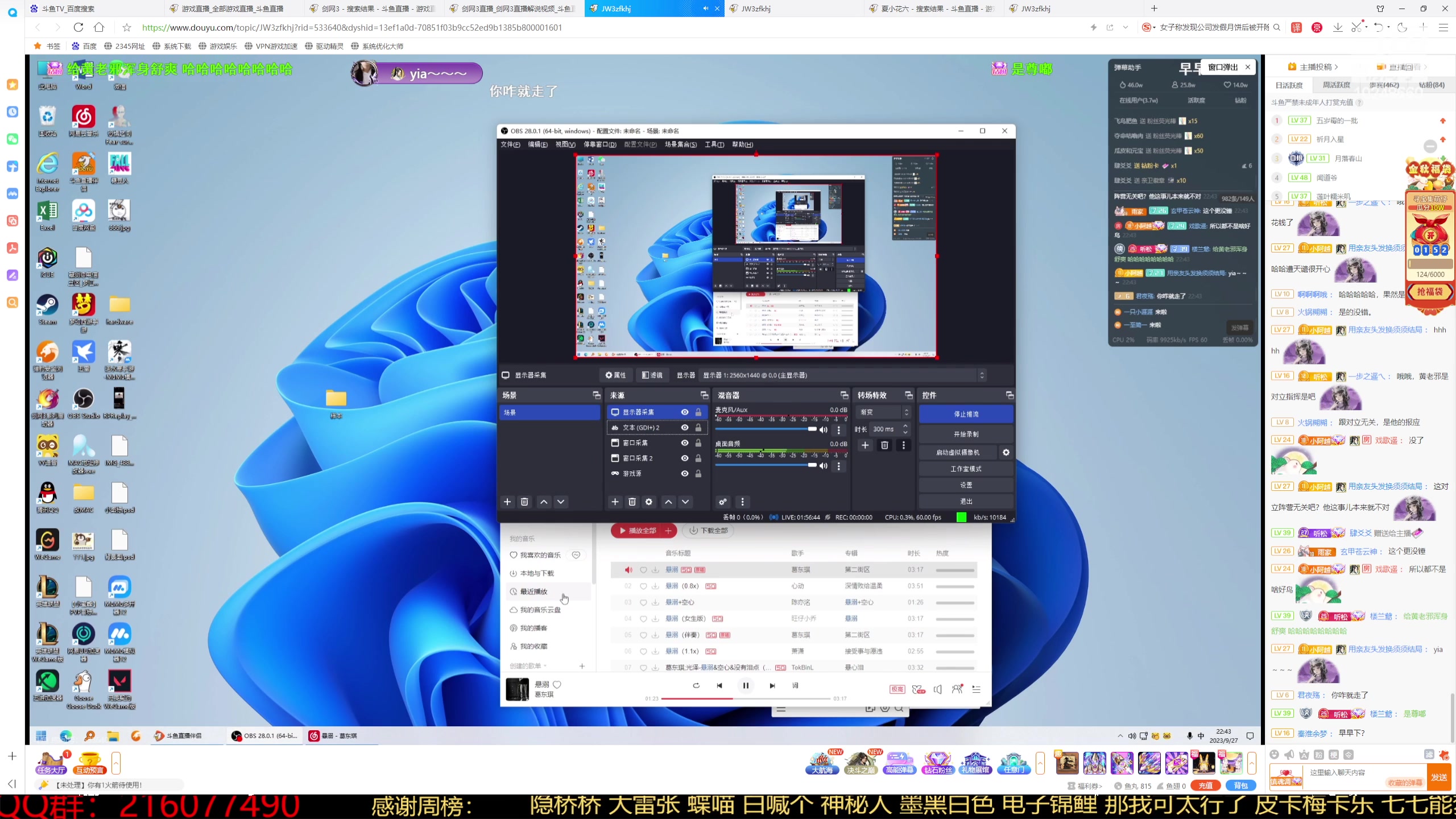Open Desktop Audio channel three-dot menu
The image size is (1456, 819).
point(838,466)
